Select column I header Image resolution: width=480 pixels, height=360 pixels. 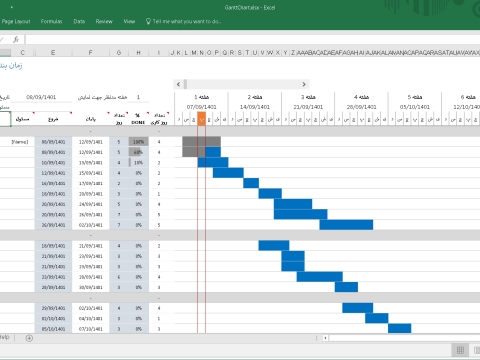click(159, 53)
